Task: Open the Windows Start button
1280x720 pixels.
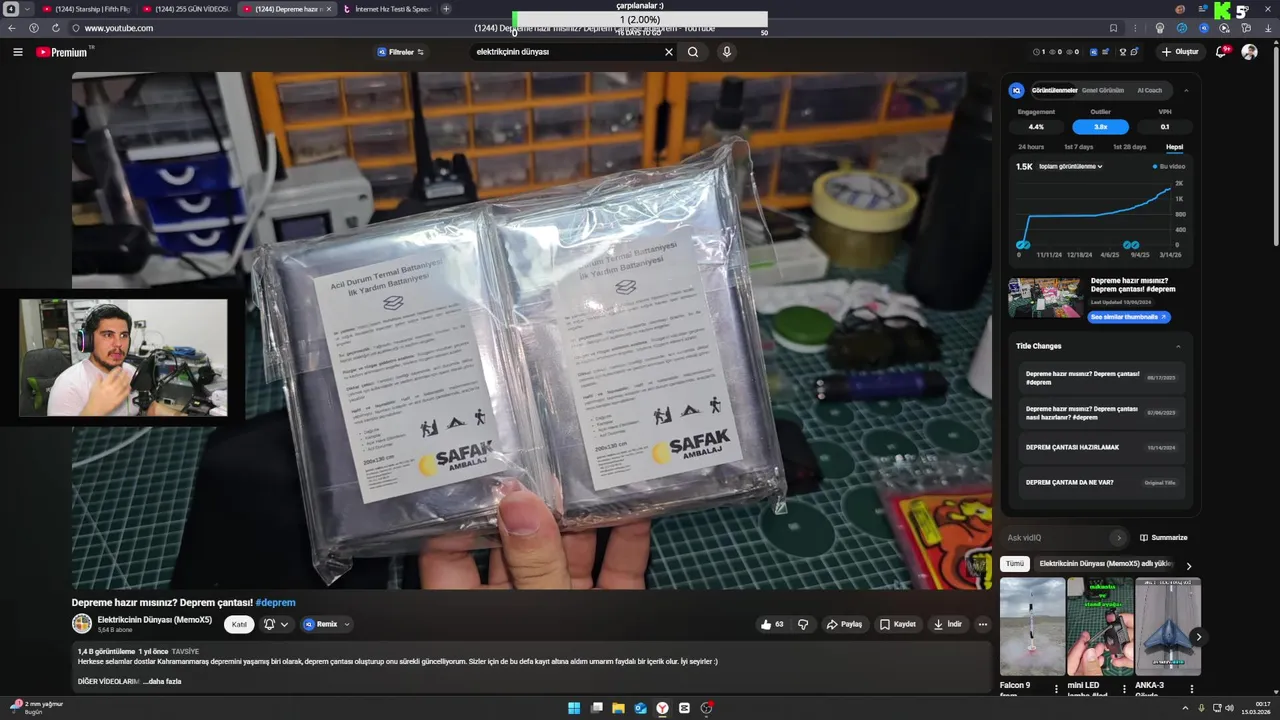Action: click(574, 708)
